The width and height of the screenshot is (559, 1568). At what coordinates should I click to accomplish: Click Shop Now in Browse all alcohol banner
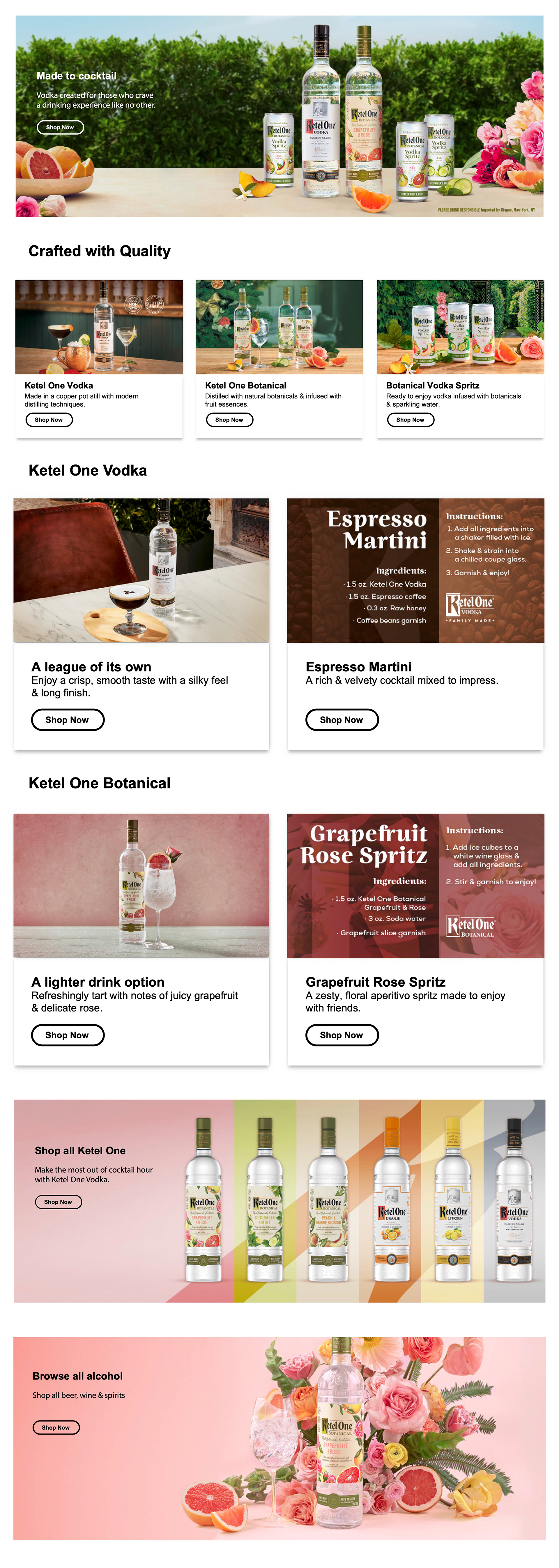56,1427
